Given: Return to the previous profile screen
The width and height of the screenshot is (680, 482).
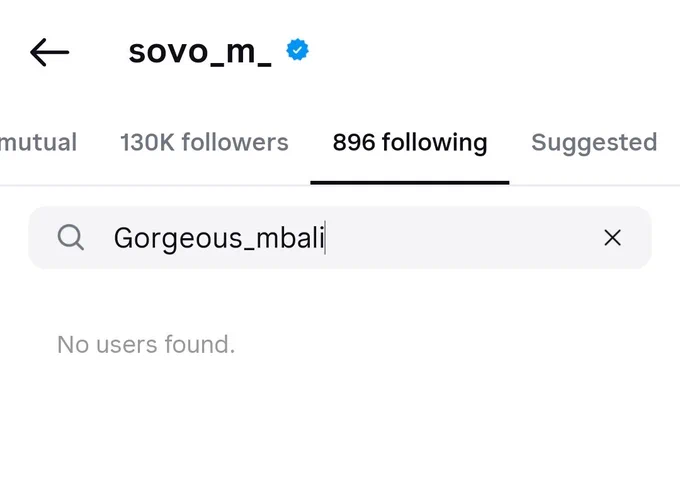Looking at the screenshot, I should (49, 52).
